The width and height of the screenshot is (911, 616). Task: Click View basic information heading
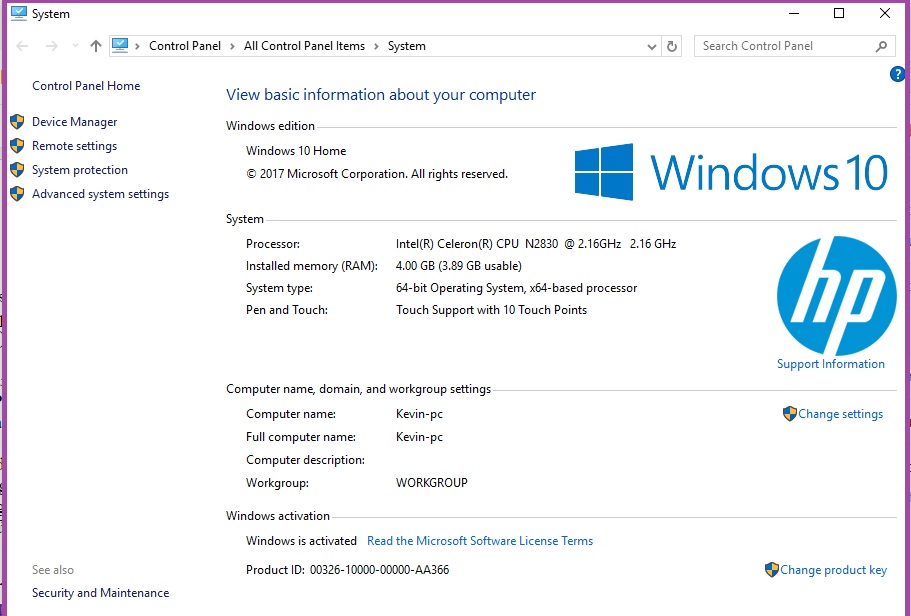pos(381,95)
